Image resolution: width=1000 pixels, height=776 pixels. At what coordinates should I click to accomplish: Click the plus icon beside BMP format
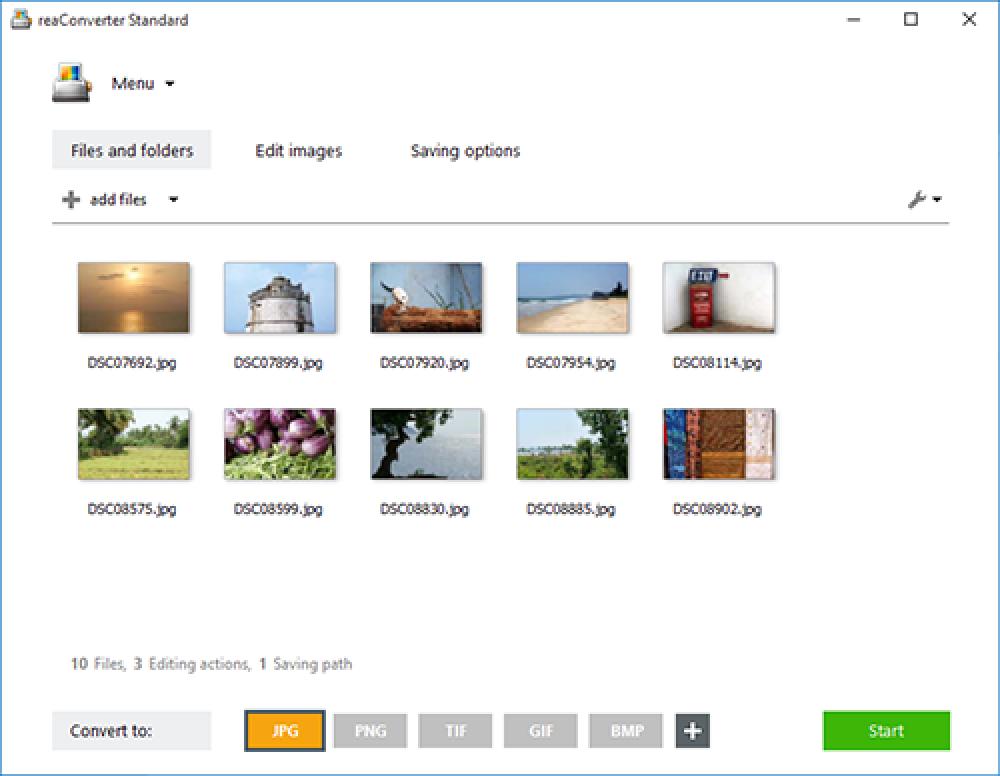[x=690, y=731]
